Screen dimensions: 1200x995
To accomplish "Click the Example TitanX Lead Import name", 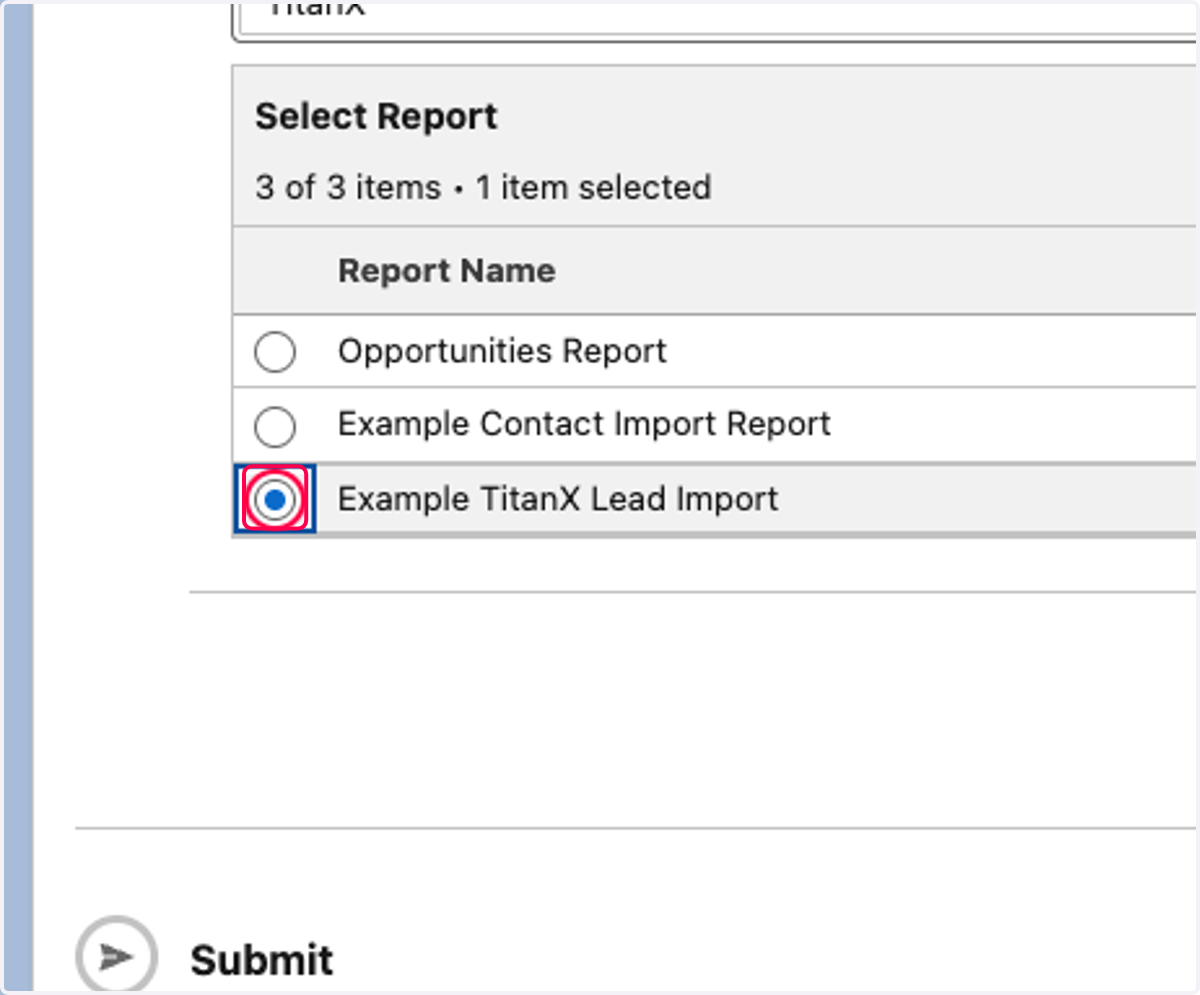I will (558, 498).
